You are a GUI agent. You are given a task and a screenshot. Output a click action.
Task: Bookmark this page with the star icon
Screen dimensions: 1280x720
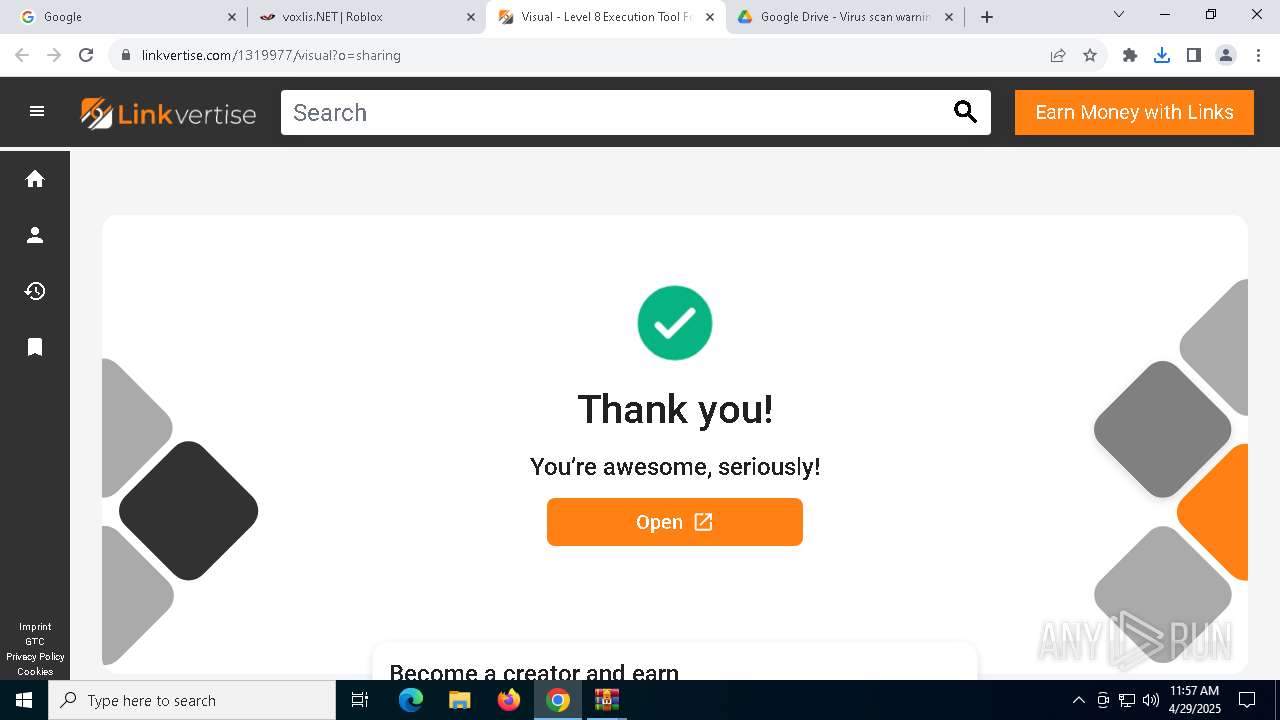(1090, 55)
